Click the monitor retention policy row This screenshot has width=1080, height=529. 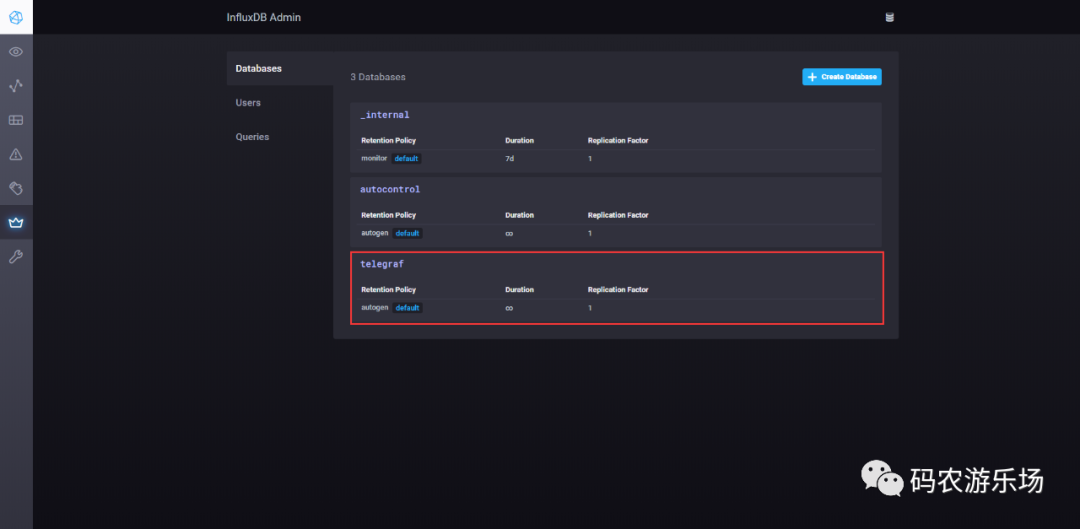[x=617, y=158]
